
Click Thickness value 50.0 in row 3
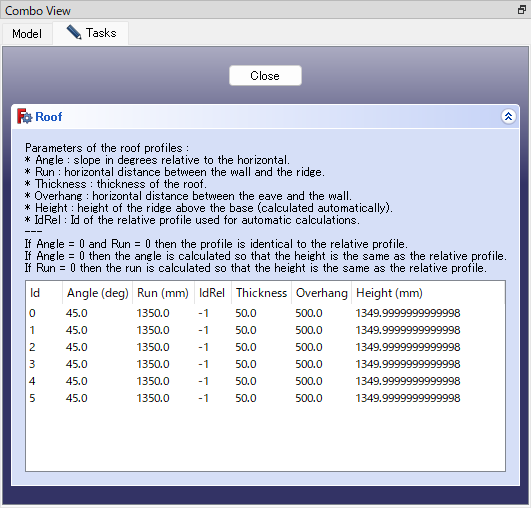246,364
